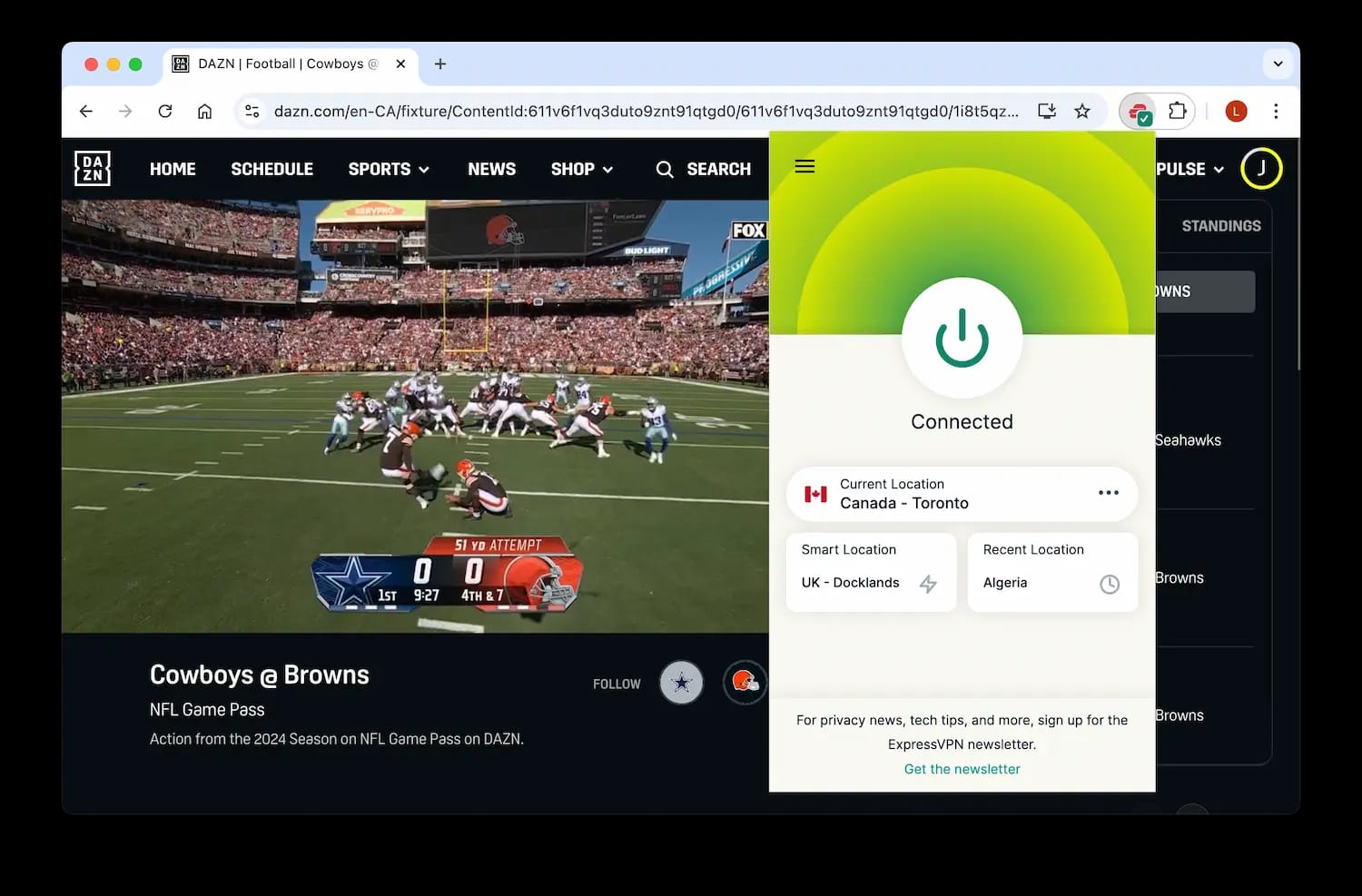This screenshot has height=896, width=1362.
Task: Open a new browser tab
Action: point(440,64)
